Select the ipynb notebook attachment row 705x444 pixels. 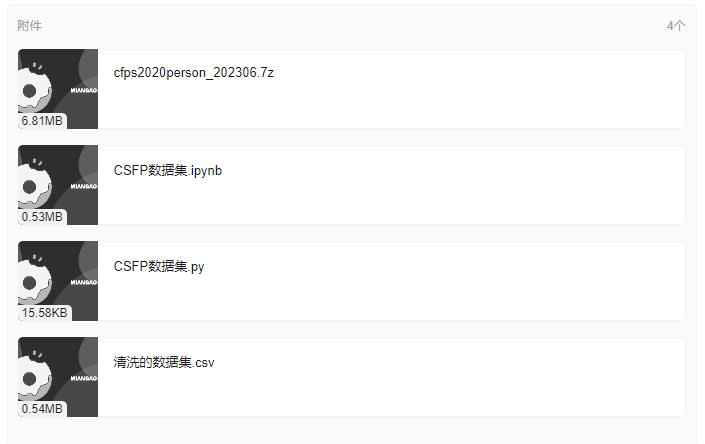[352, 185]
